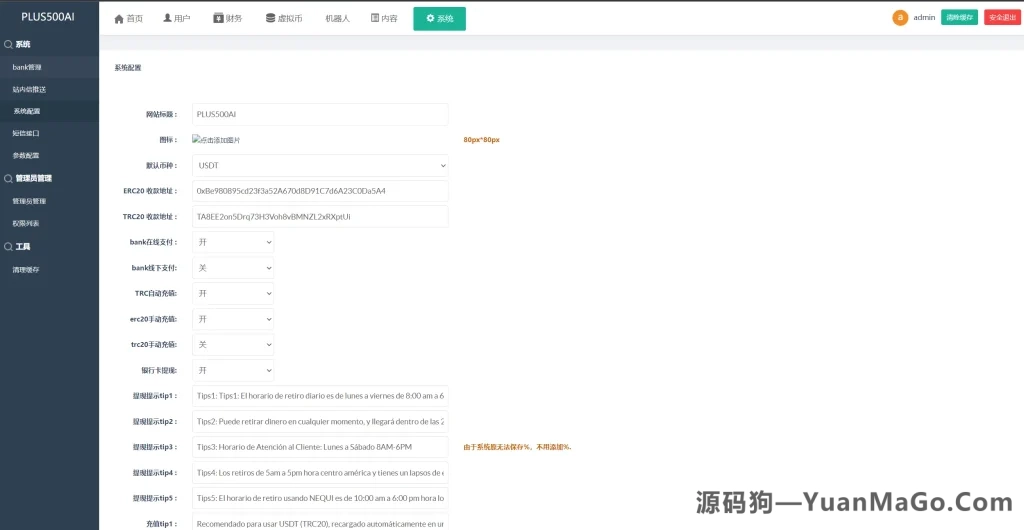
Task: Collapse the 系统 sidebar group header
Action: coord(49,44)
